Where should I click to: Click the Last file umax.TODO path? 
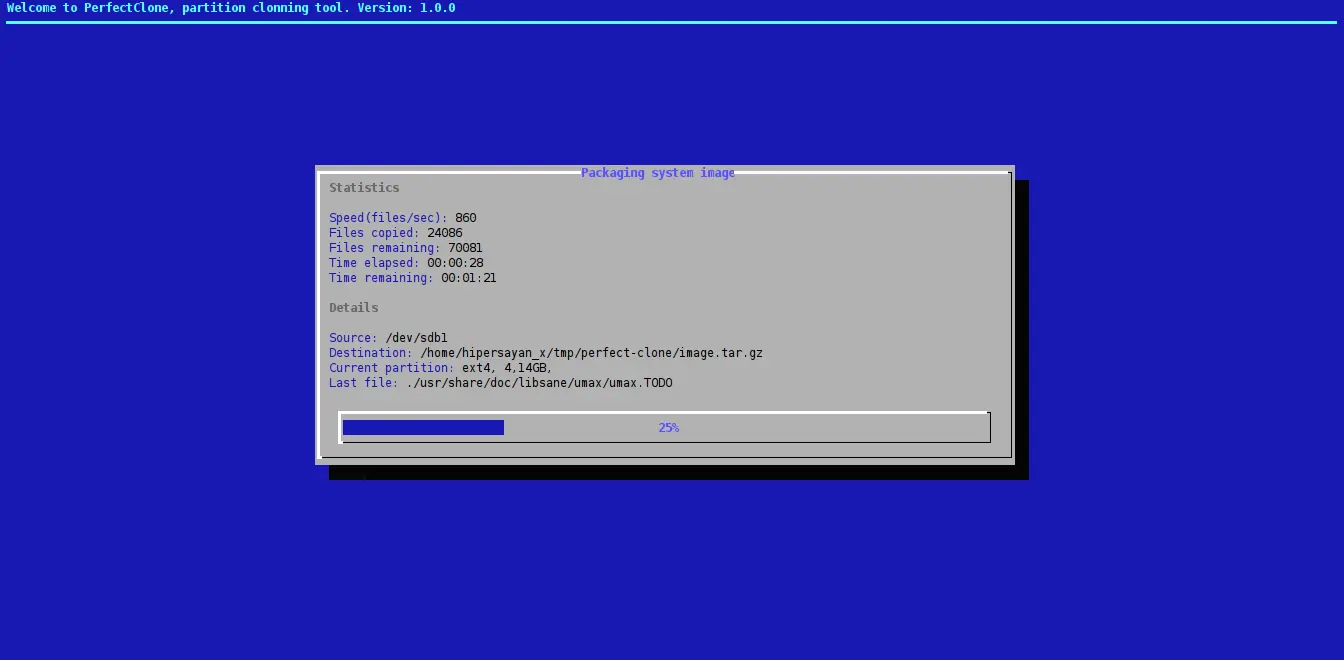click(x=539, y=383)
